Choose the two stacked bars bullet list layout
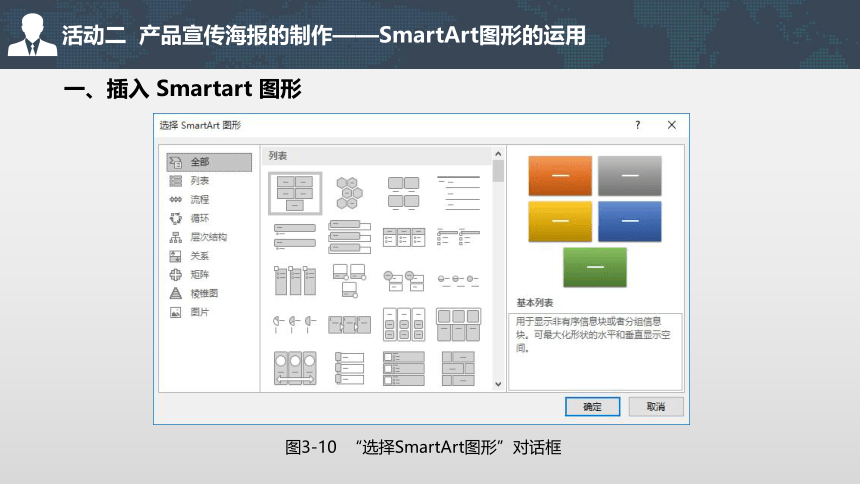This screenshot has height=484, width=860. pos(295,237)
